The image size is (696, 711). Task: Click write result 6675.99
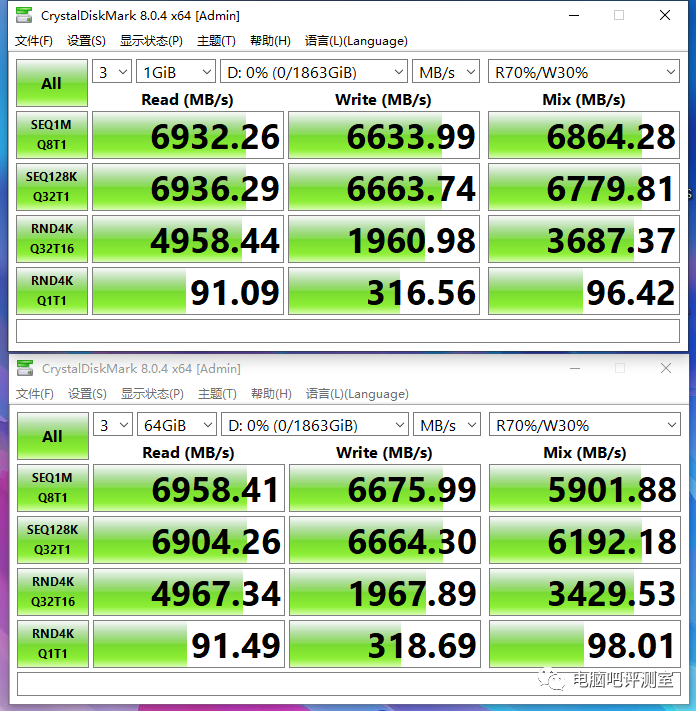point(385,488)
